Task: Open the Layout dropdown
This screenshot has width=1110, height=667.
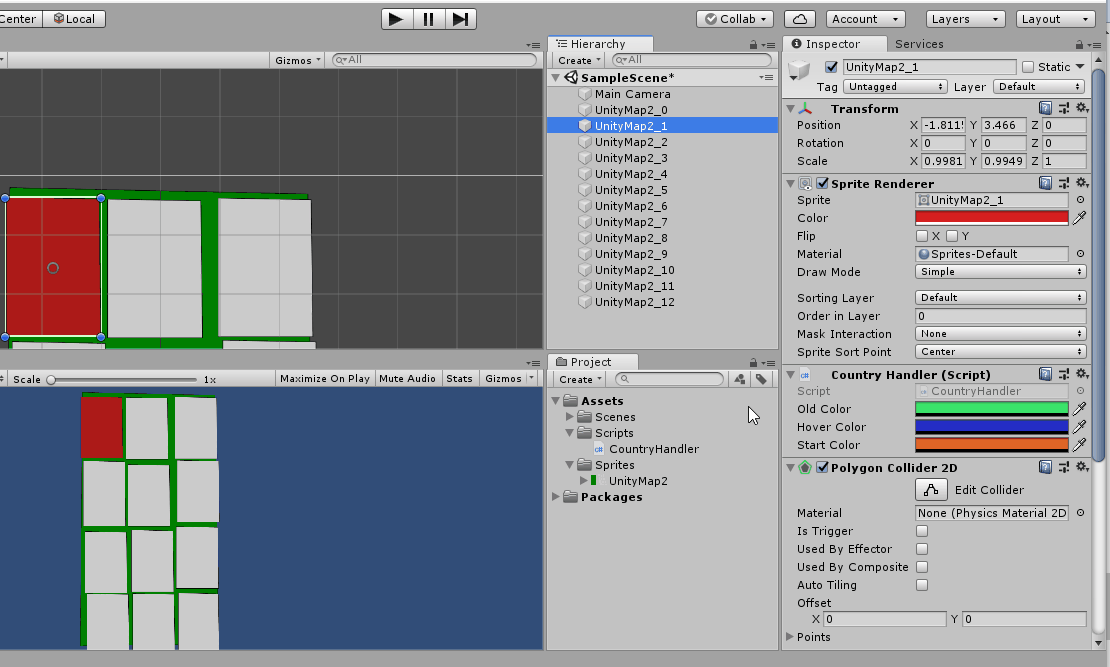Action: click(1055, 19)
